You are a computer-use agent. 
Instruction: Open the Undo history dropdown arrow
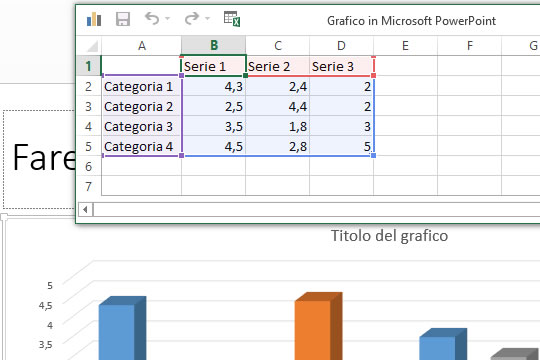coord(168,18)
